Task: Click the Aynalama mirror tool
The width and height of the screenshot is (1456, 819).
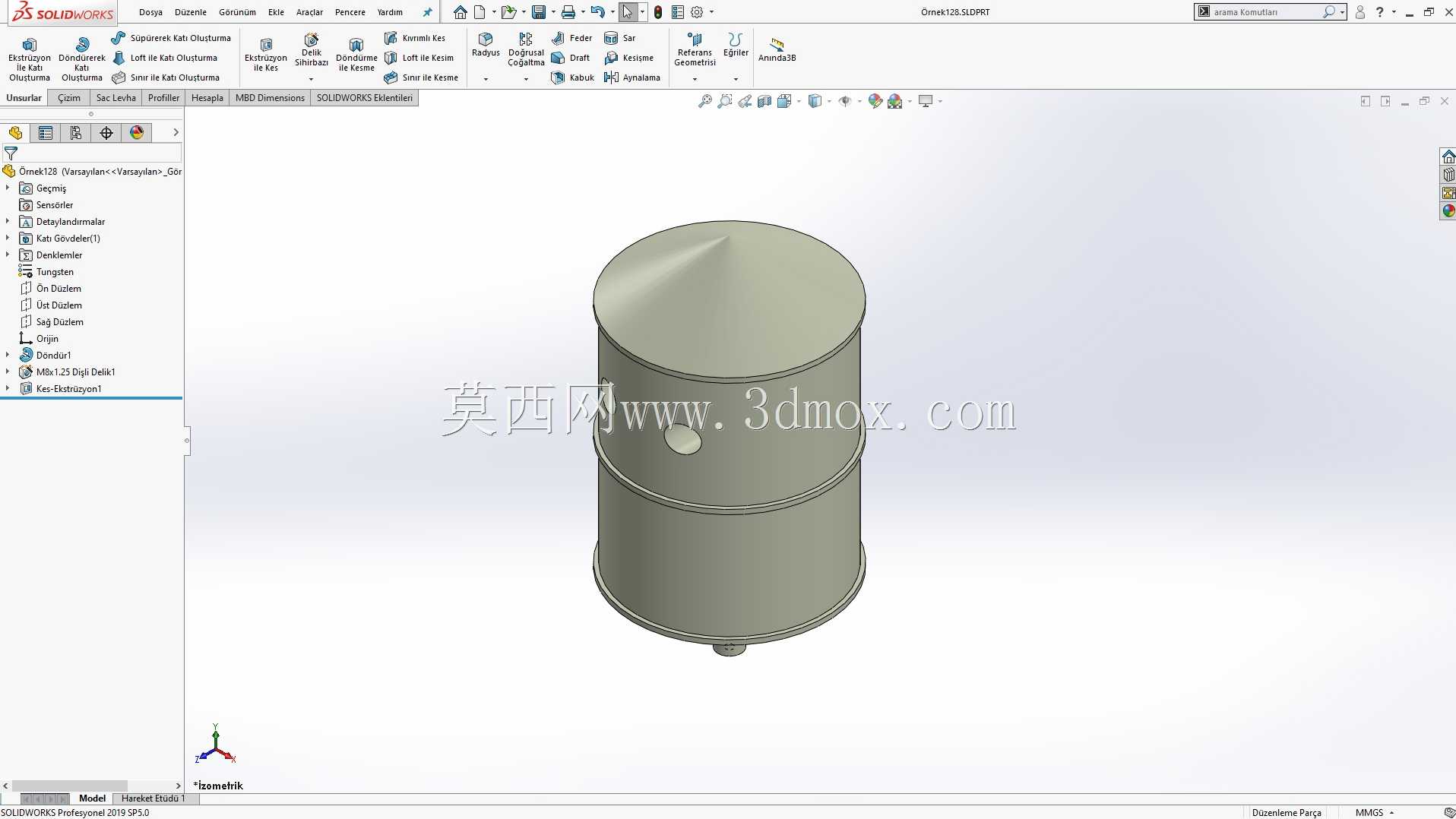Action: point(632,77)
